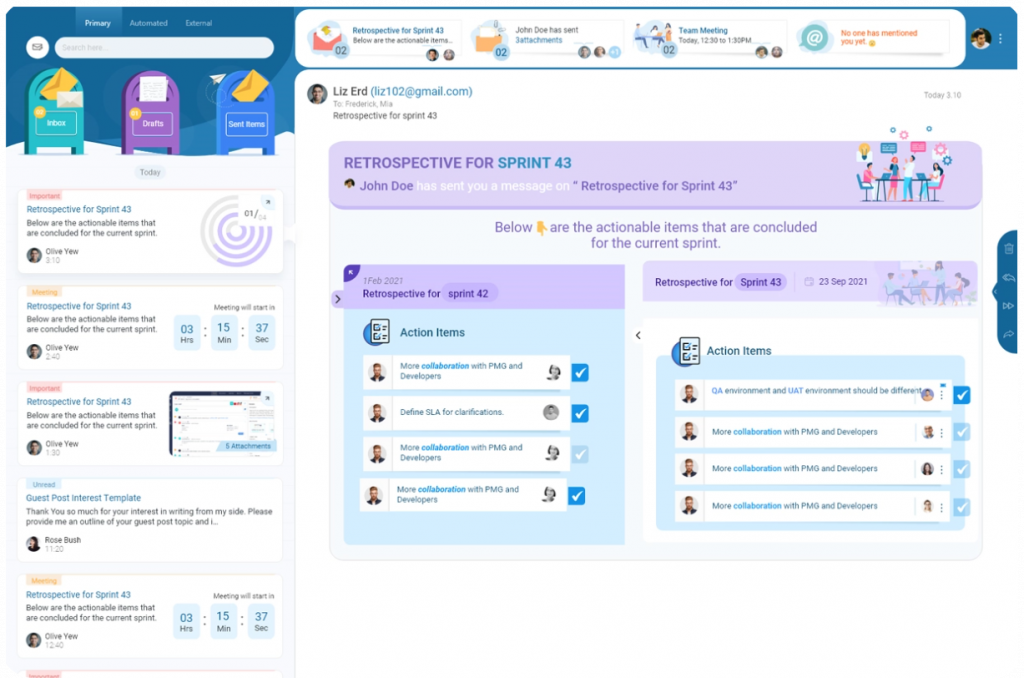1024x678 pixels.
Task: Click the assignee avatar on the QA environment row
Action: [x=927, y=395]
